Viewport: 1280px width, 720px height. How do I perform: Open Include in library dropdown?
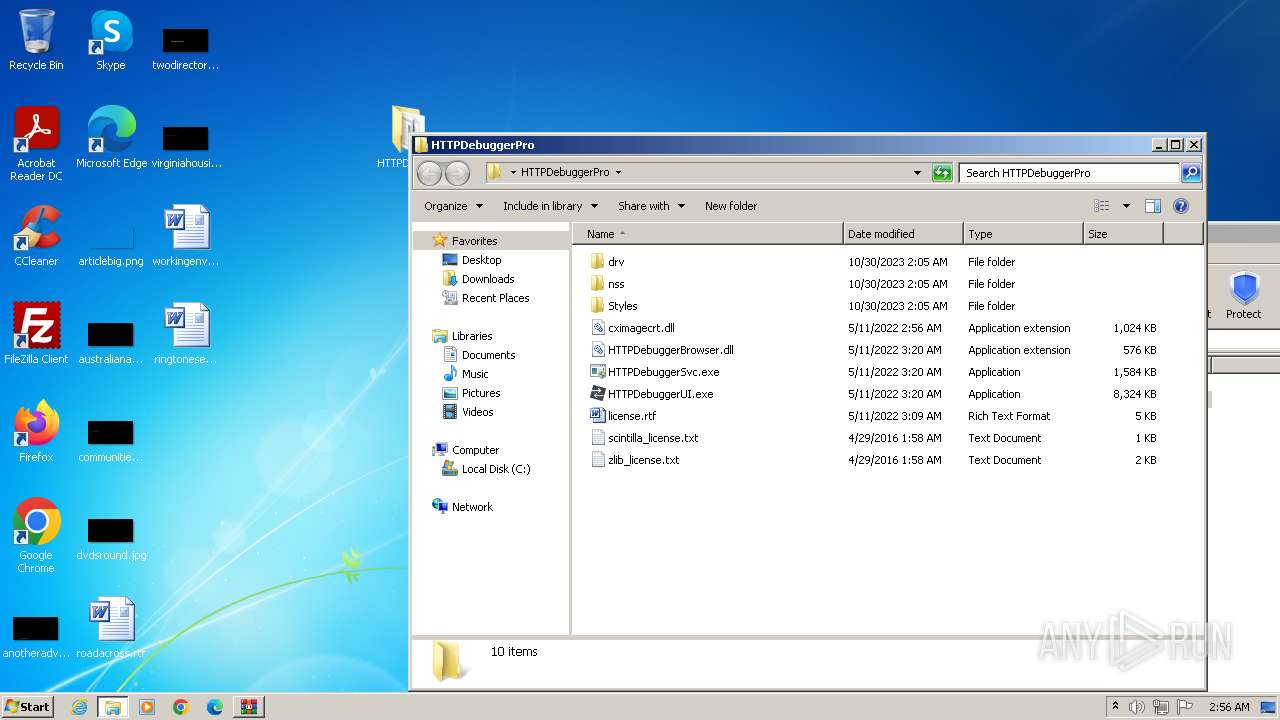[x=550, y=206]
